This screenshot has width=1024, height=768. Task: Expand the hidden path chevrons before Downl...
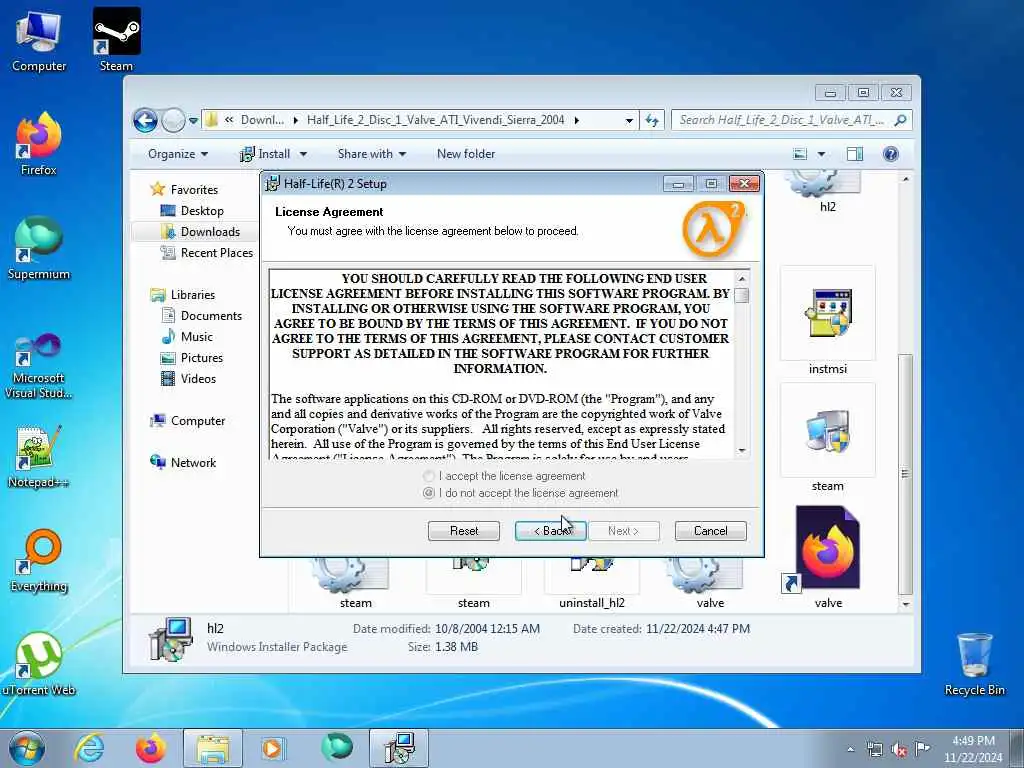pyautogui.click(x=229, y=120)
